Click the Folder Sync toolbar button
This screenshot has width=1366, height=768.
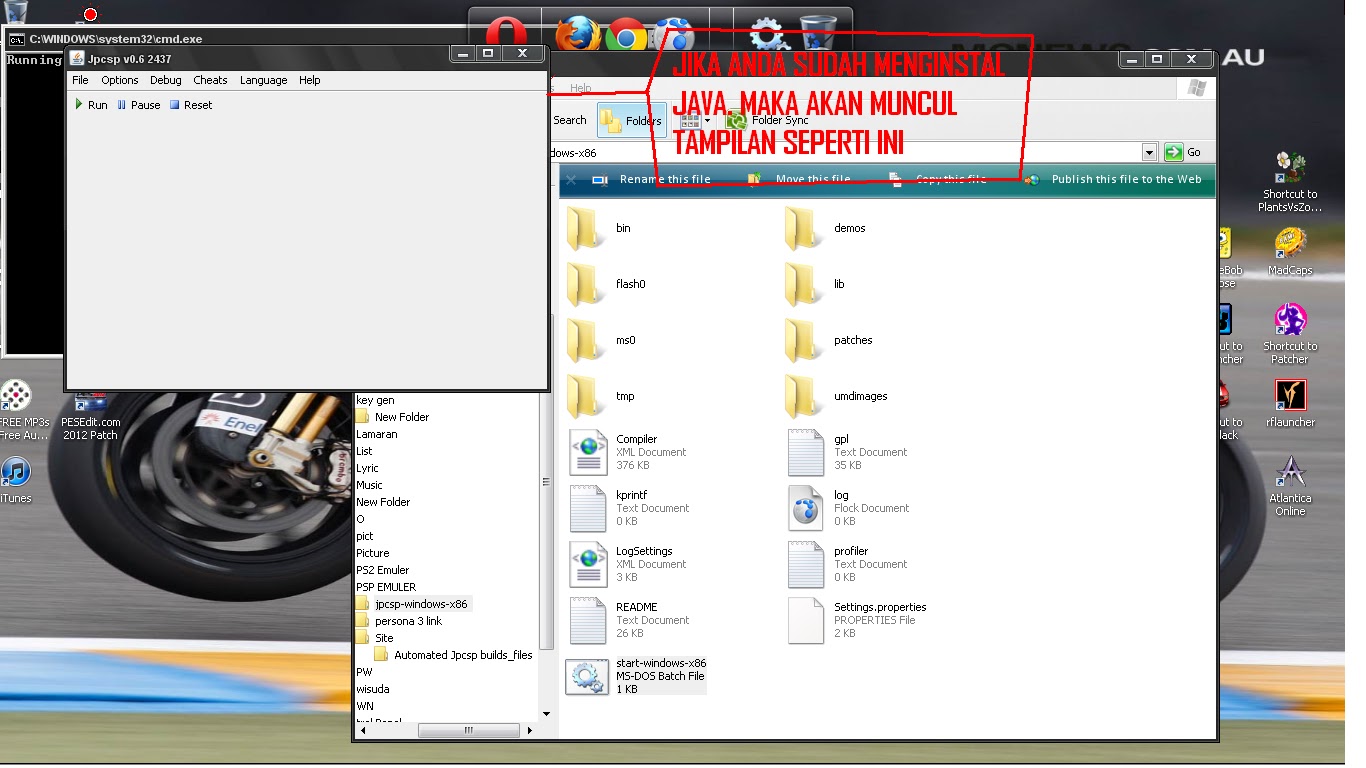[x=767, y=120]
